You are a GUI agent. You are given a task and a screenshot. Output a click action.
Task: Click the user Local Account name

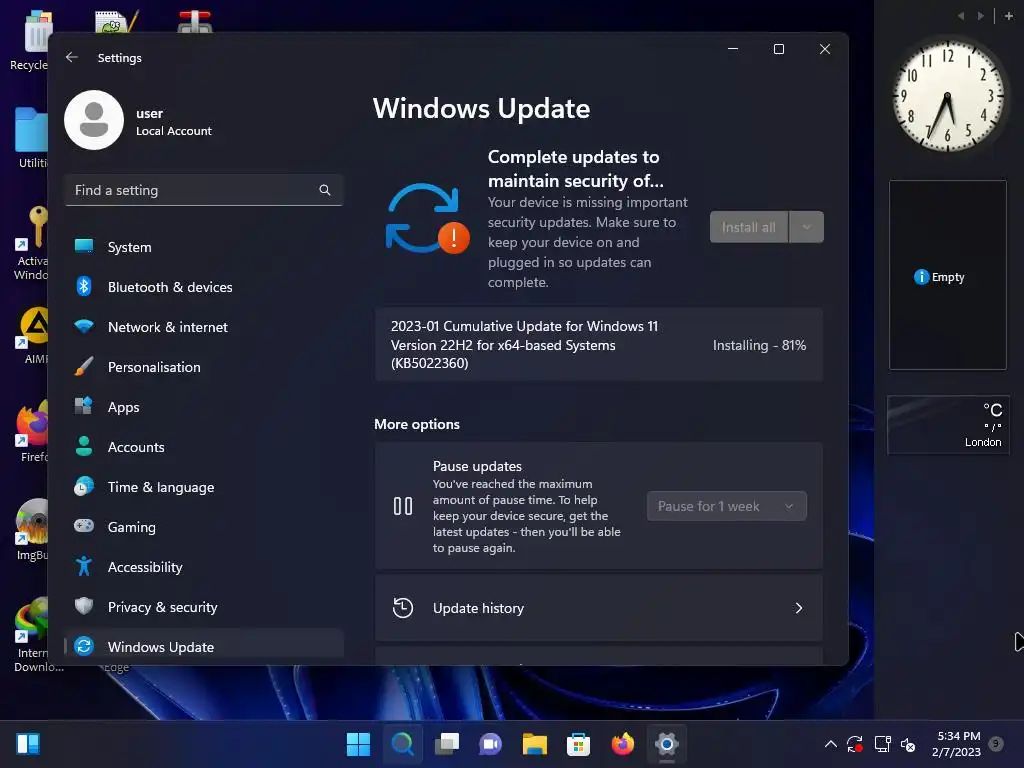(x=174, y=121)
